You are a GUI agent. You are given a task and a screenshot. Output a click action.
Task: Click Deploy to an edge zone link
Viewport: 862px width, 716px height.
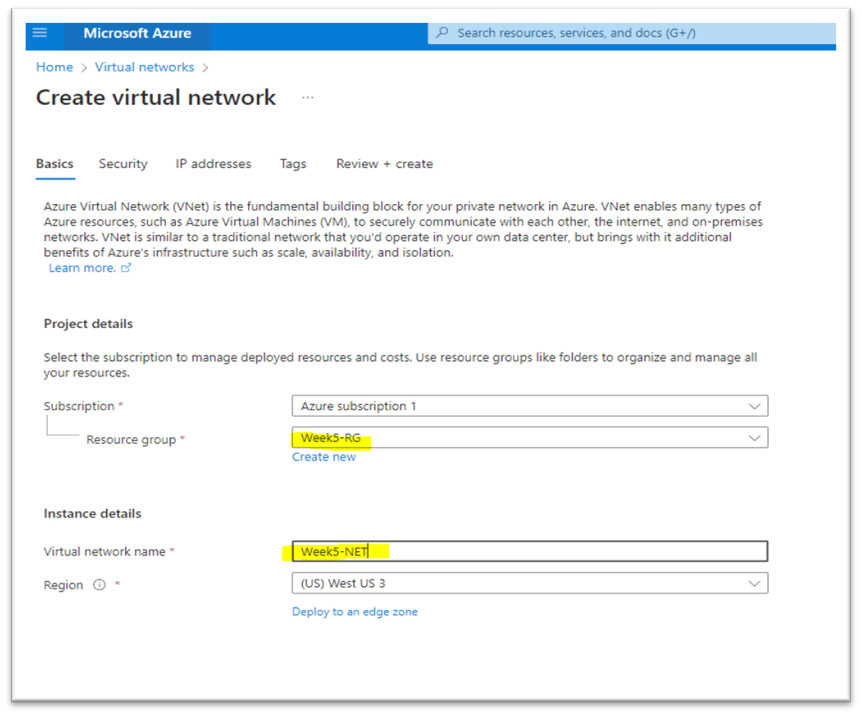(355, 612)
